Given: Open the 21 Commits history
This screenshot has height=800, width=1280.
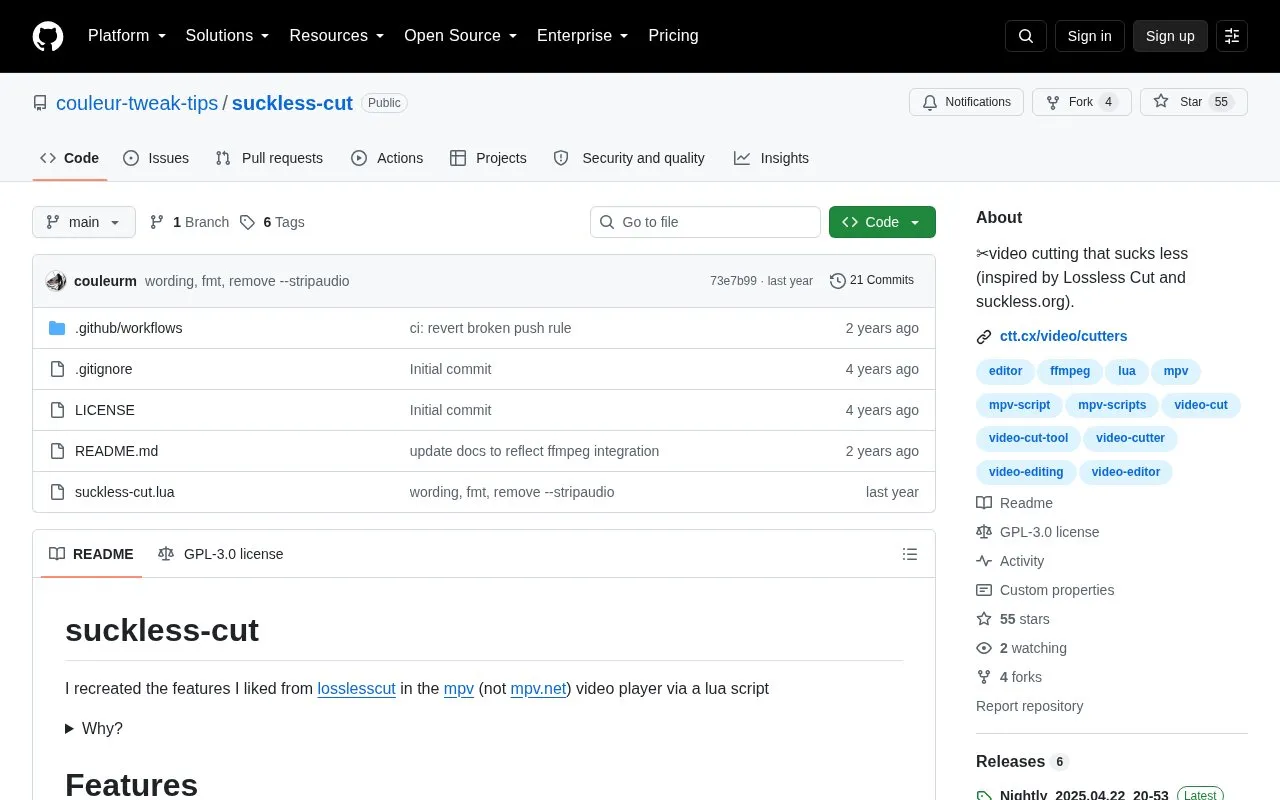Looking at the screenshot, I should [x=872, y=281].
